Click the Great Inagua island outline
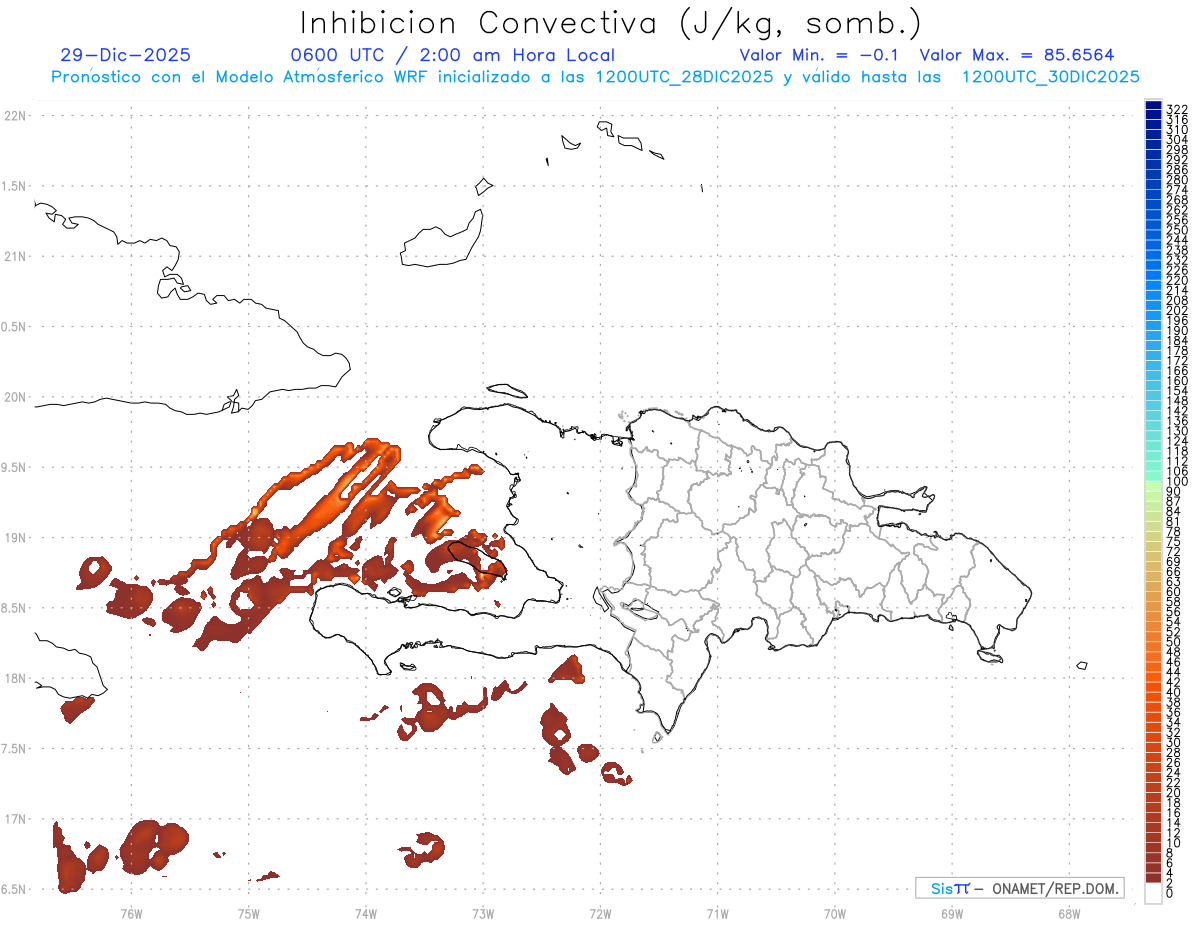 [x=443, y=238]
